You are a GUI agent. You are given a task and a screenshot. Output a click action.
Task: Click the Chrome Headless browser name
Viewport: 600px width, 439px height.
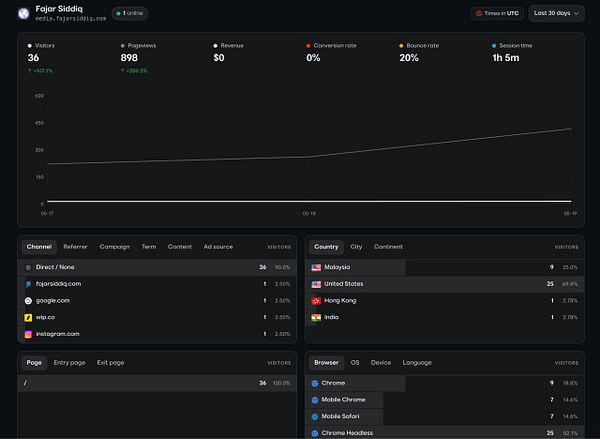[347, 433]
